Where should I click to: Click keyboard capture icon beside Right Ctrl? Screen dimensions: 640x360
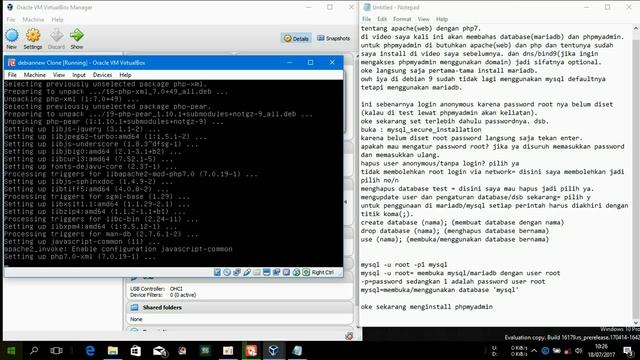tap(306, 272)
